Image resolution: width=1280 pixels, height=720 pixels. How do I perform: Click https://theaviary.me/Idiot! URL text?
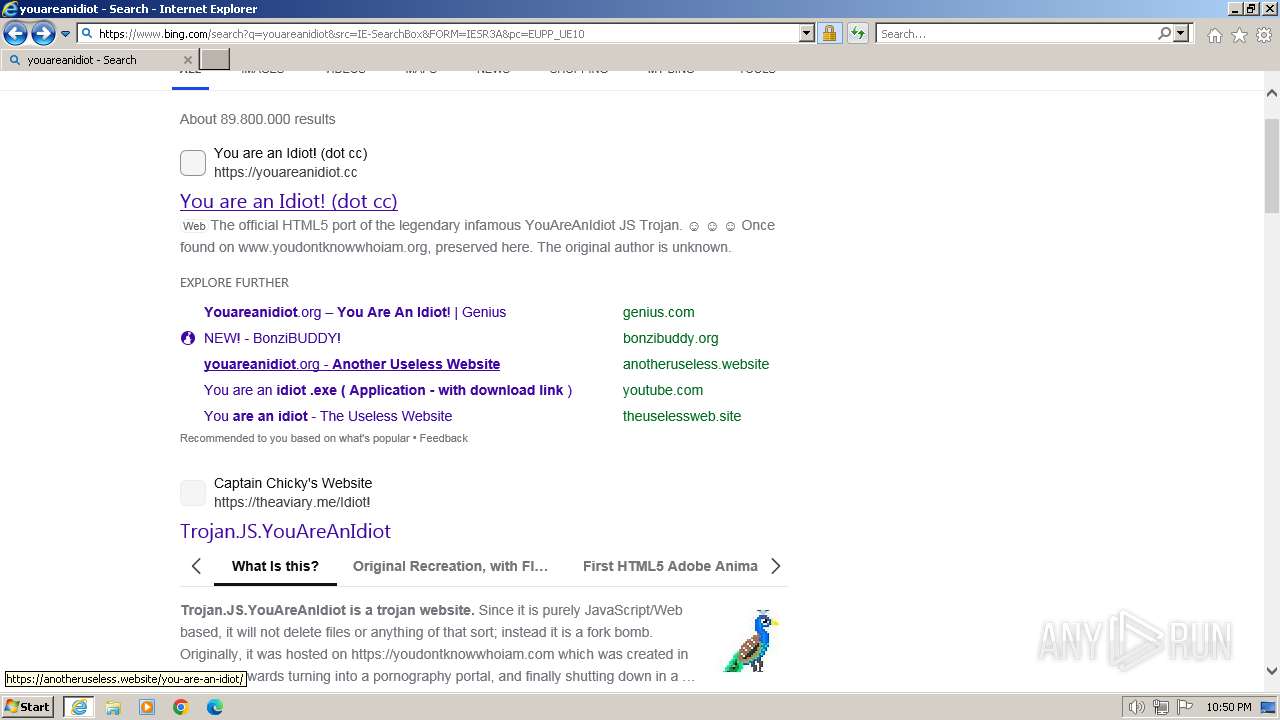[x=292, y=502]
